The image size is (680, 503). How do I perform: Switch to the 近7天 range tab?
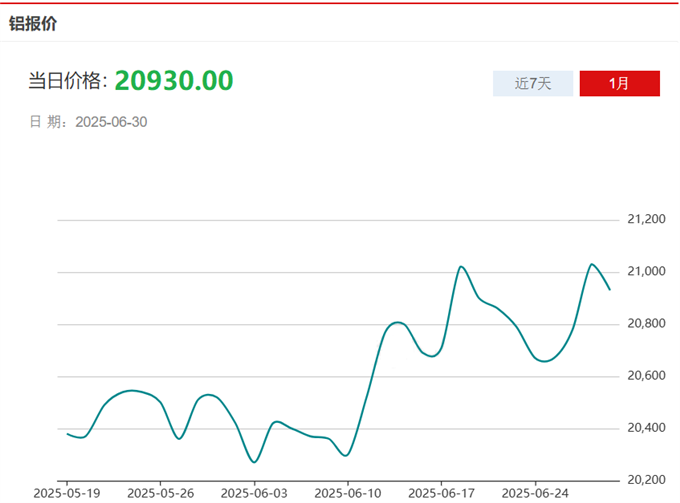point(533,84)
